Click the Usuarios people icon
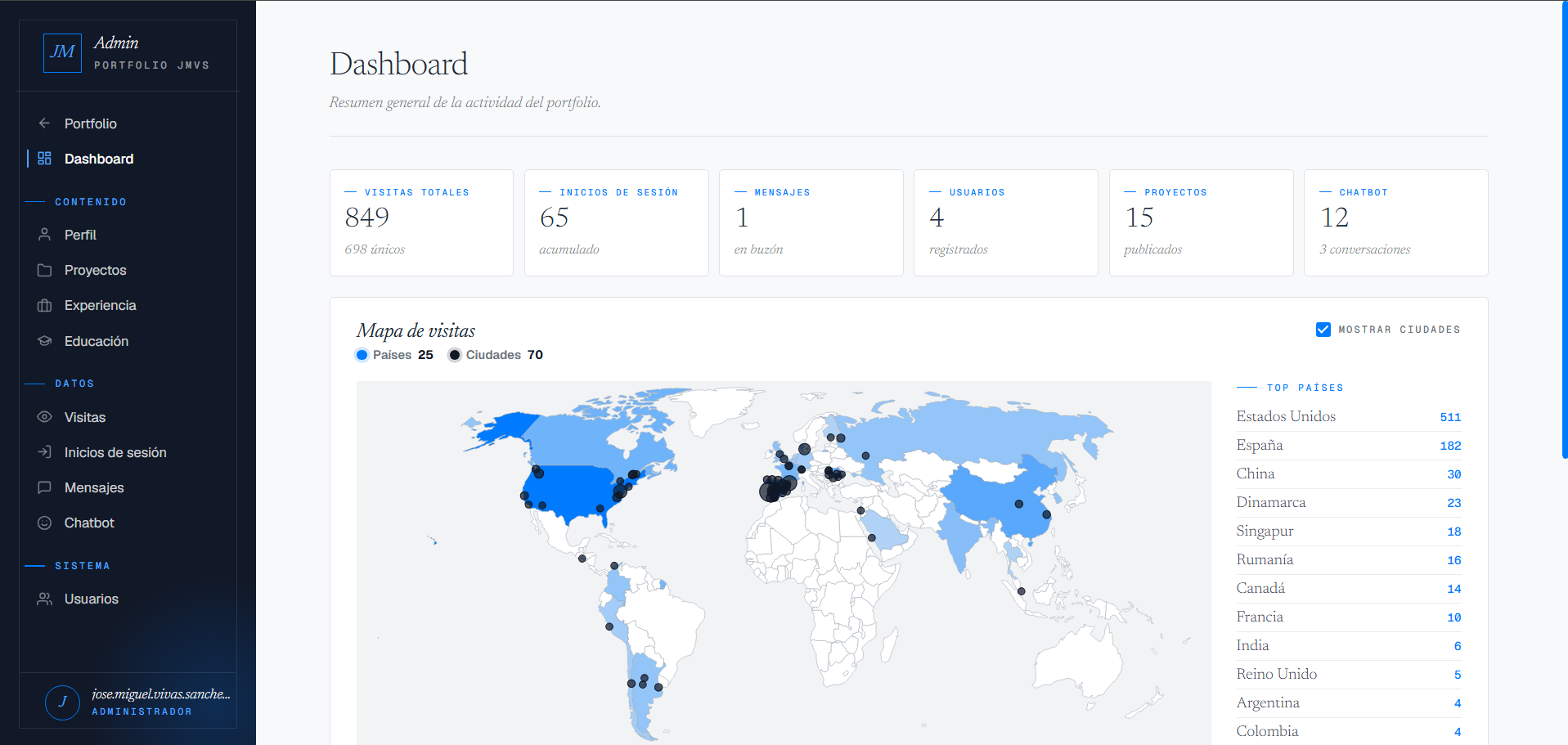 pyautogui.click(x=44, y=599)
